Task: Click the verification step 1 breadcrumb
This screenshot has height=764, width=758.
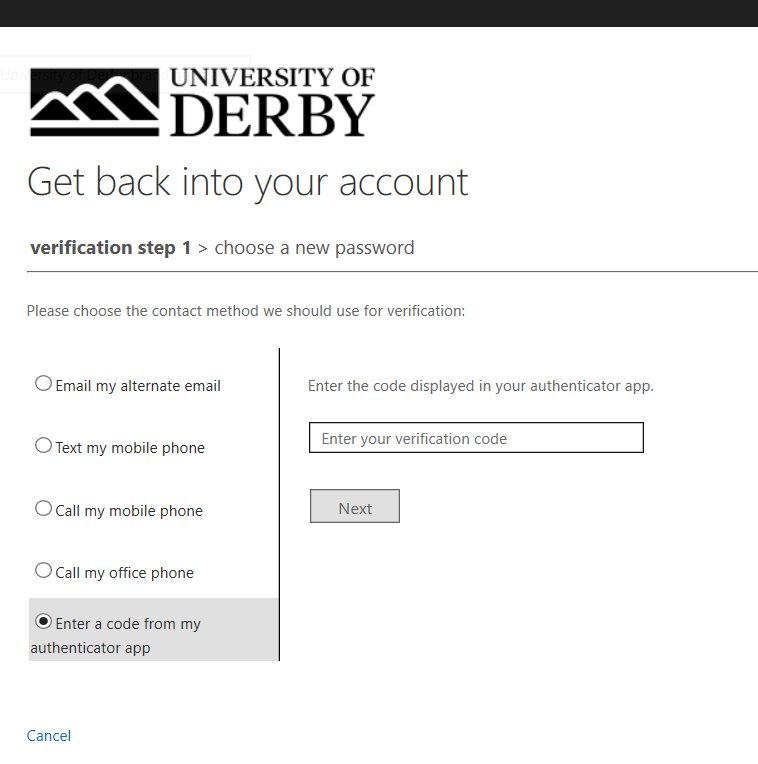Action: pos(110,248)
